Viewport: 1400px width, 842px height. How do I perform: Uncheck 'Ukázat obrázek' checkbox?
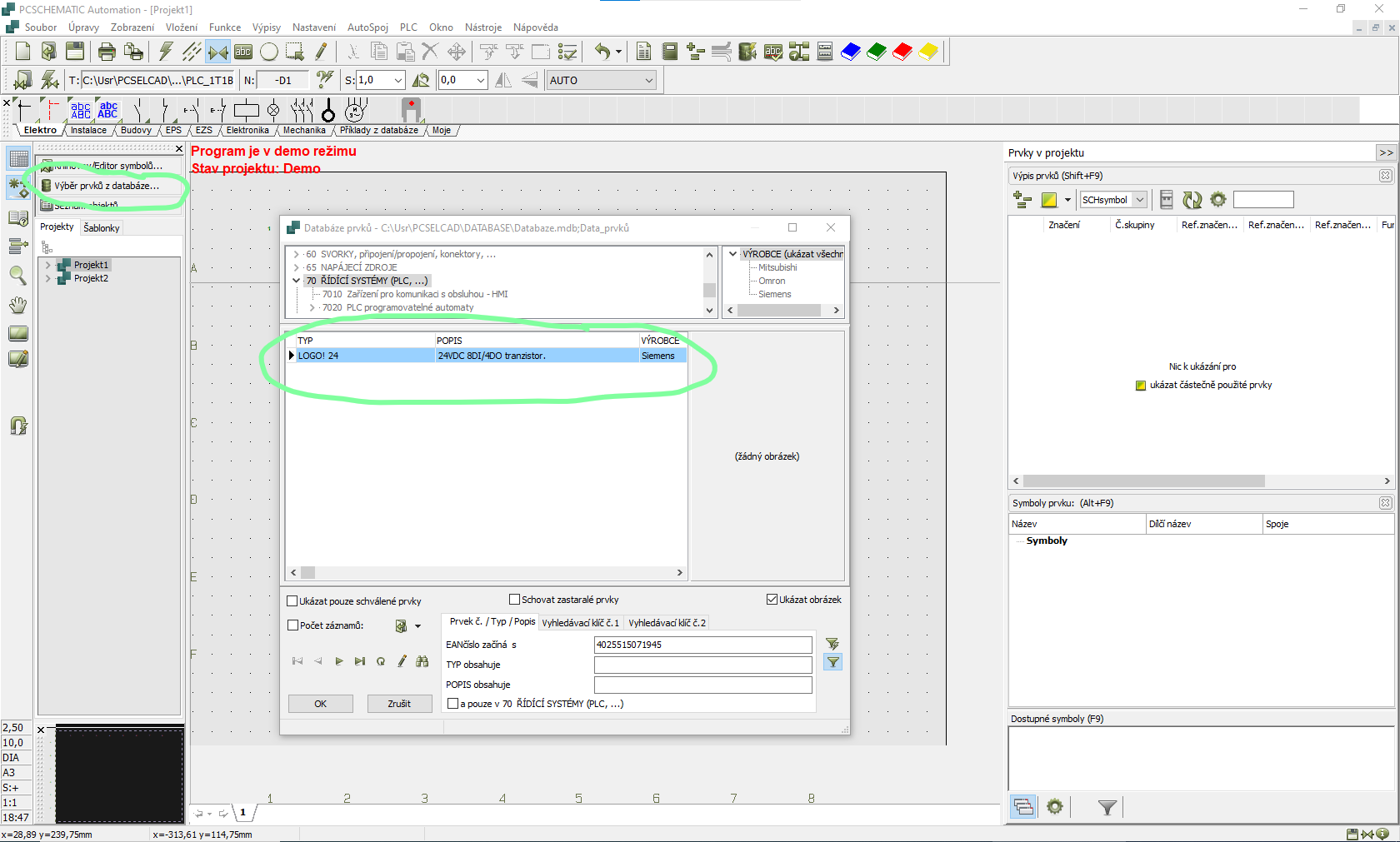click(772, 600)
